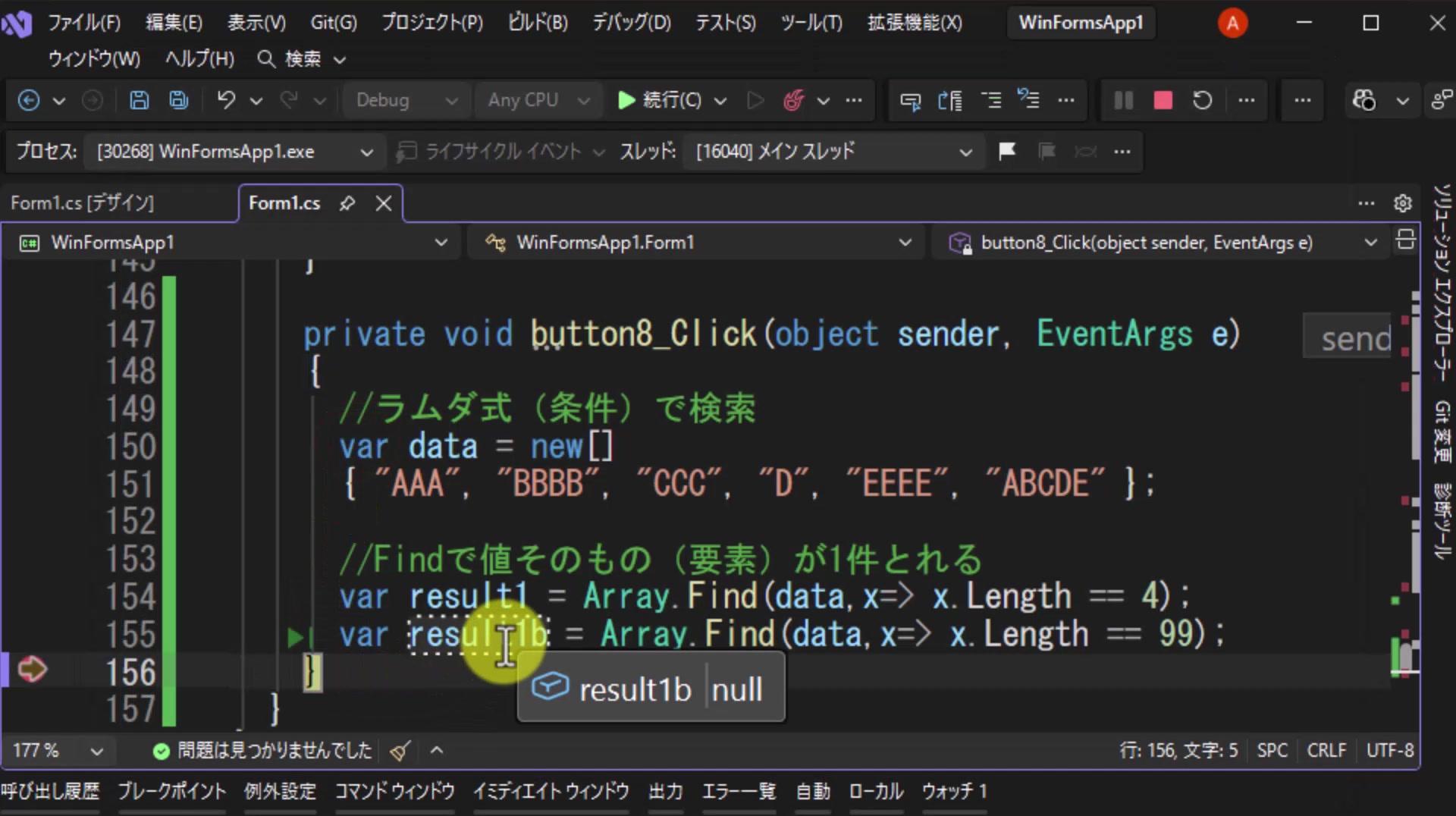Viewport: 1456px width, 816px height.
Task: Click the Save All multi-disk icon
Action: 179,100
